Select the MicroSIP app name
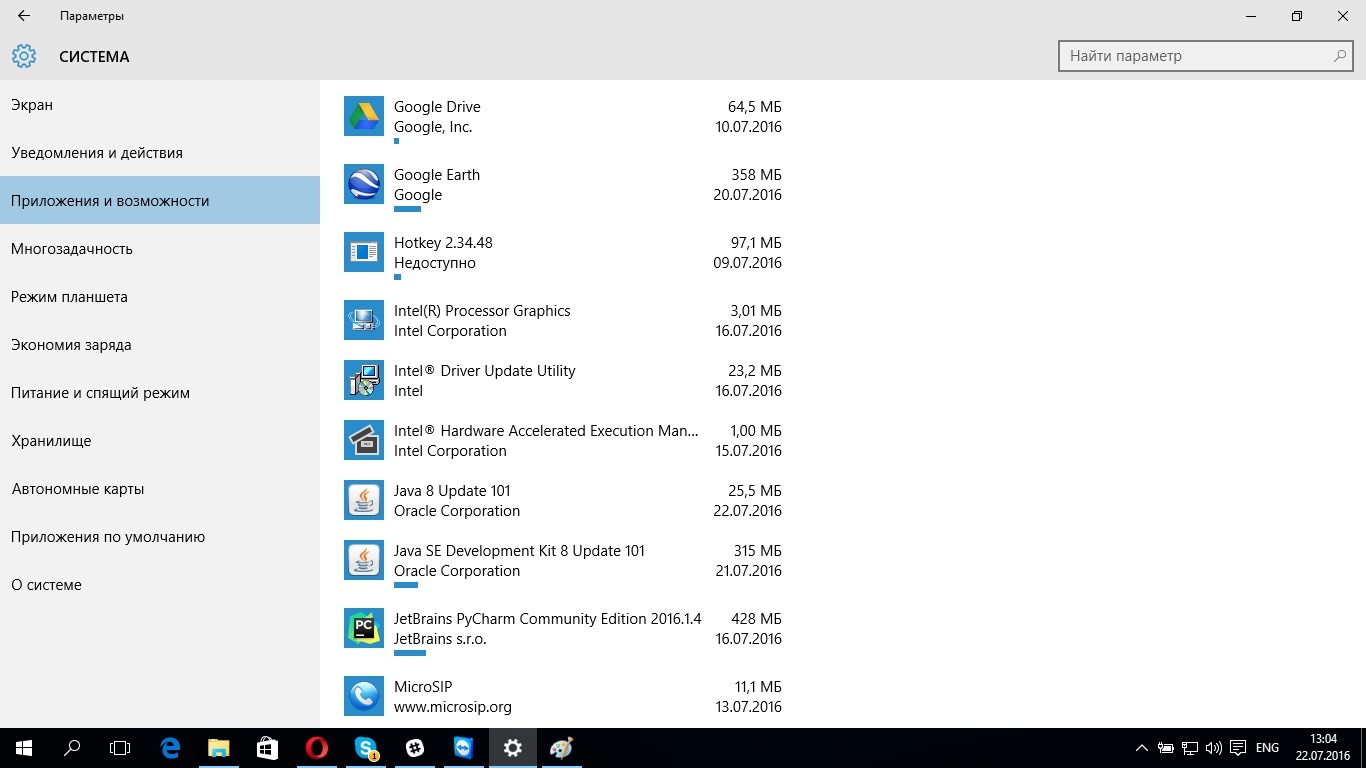This screenshot has width=1366, height=768. click(x=423, y=687)
